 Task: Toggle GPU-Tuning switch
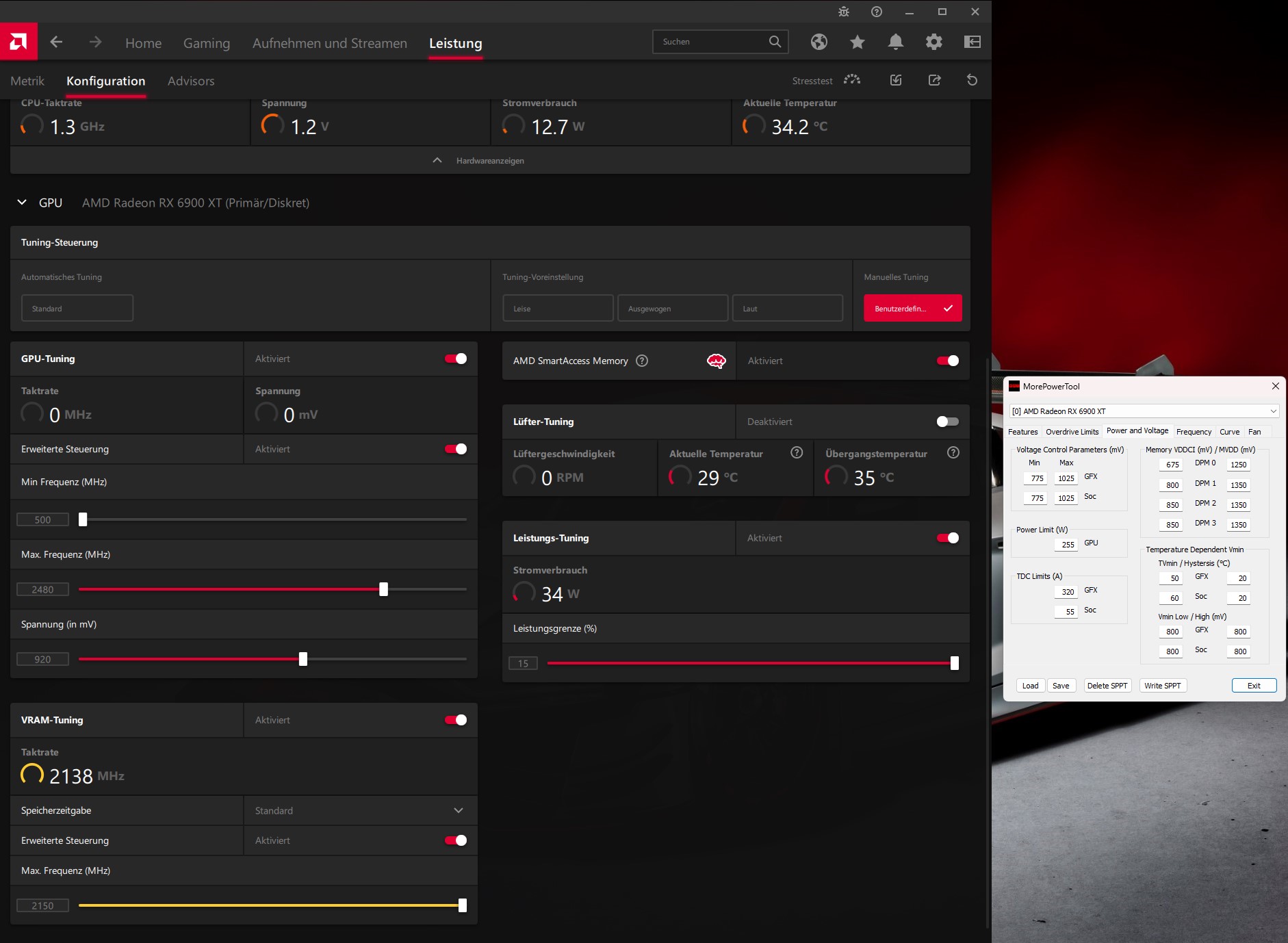pos(456,359)
